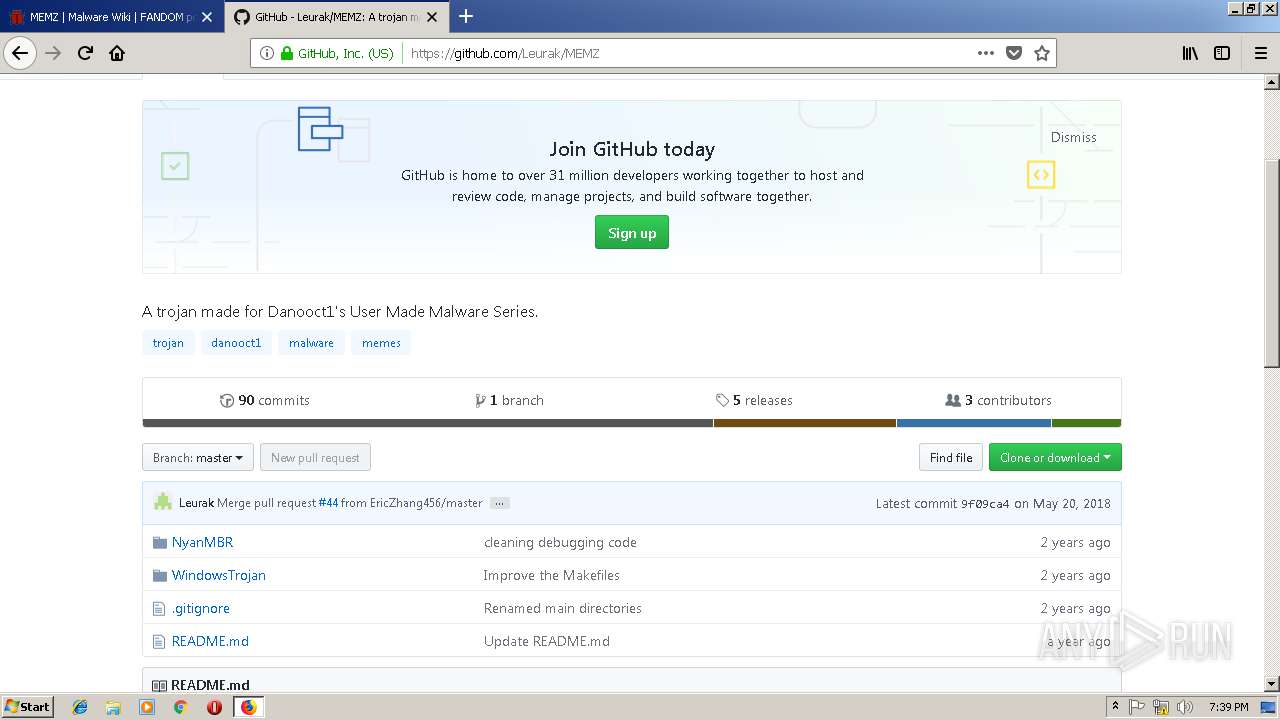Viewport: 1280px width, 720px height.
Task: Show site information icon in address bar
Action: pyautogui.click(x=267, y=53)
